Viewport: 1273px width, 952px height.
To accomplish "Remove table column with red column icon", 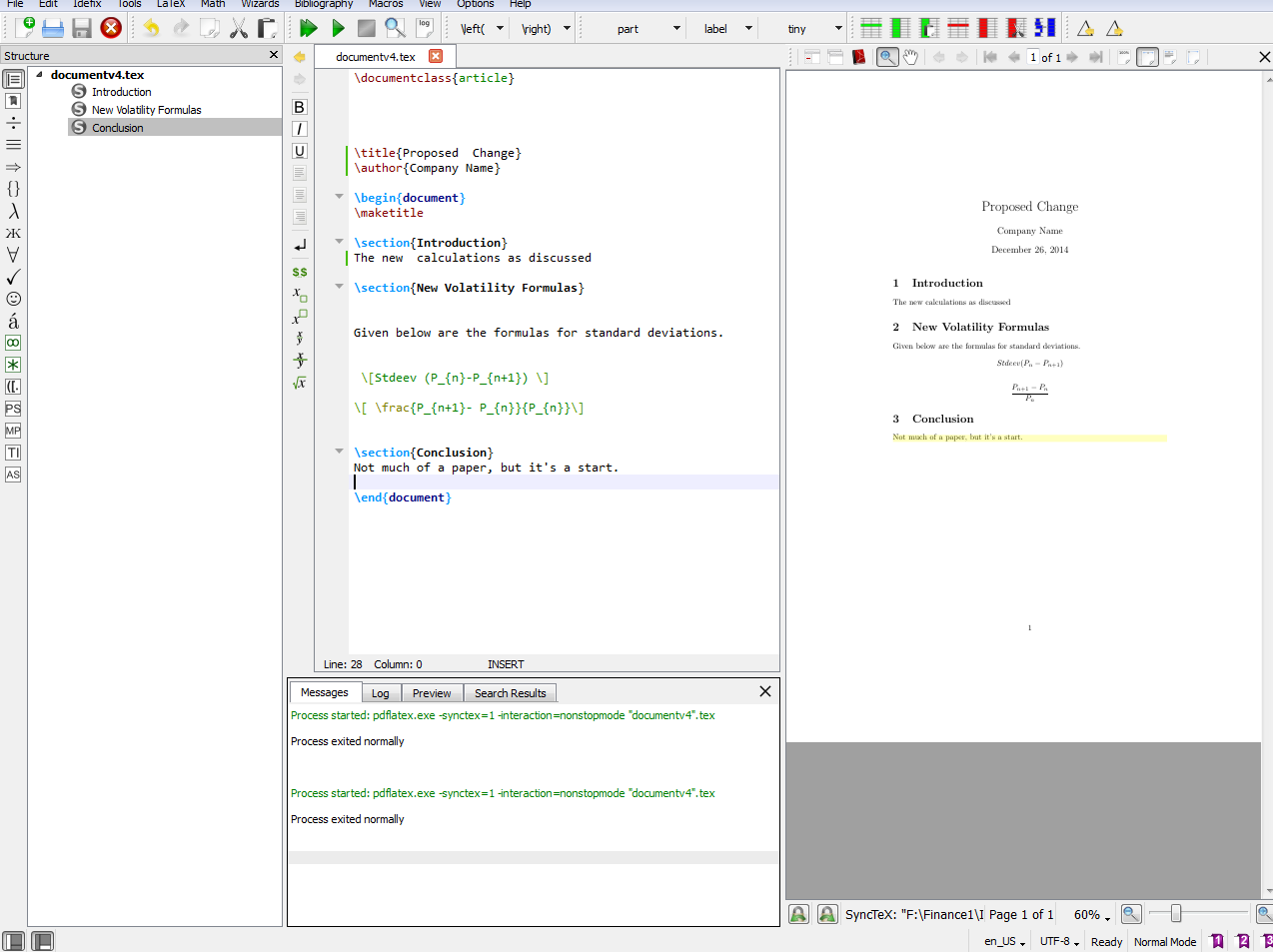I will point(987,28).
